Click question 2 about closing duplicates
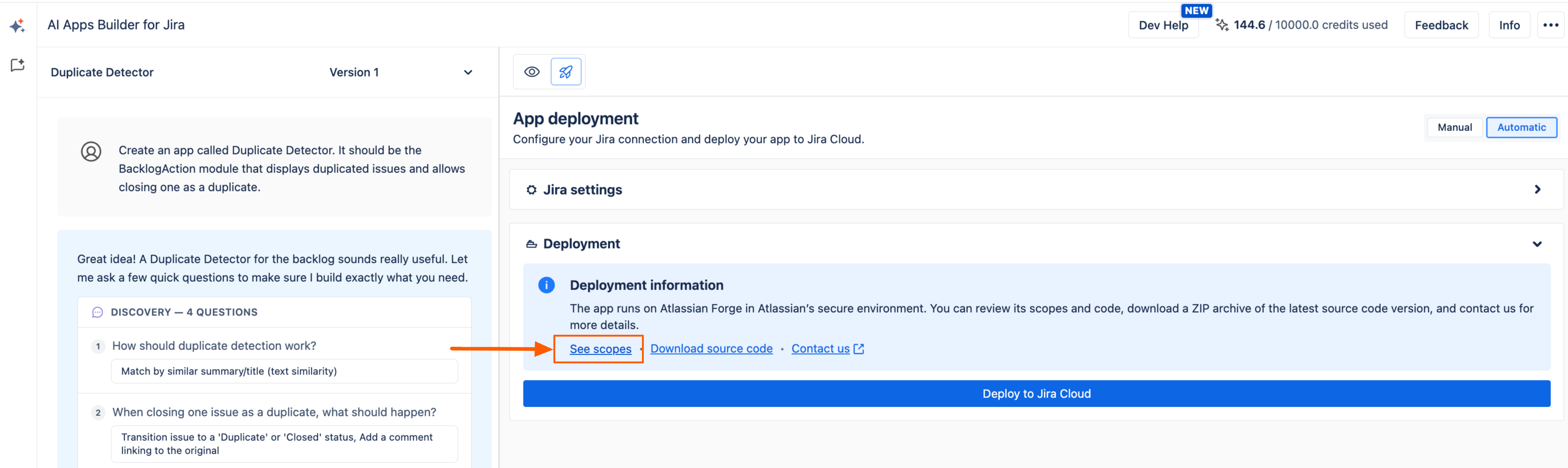 coord(274,412)
